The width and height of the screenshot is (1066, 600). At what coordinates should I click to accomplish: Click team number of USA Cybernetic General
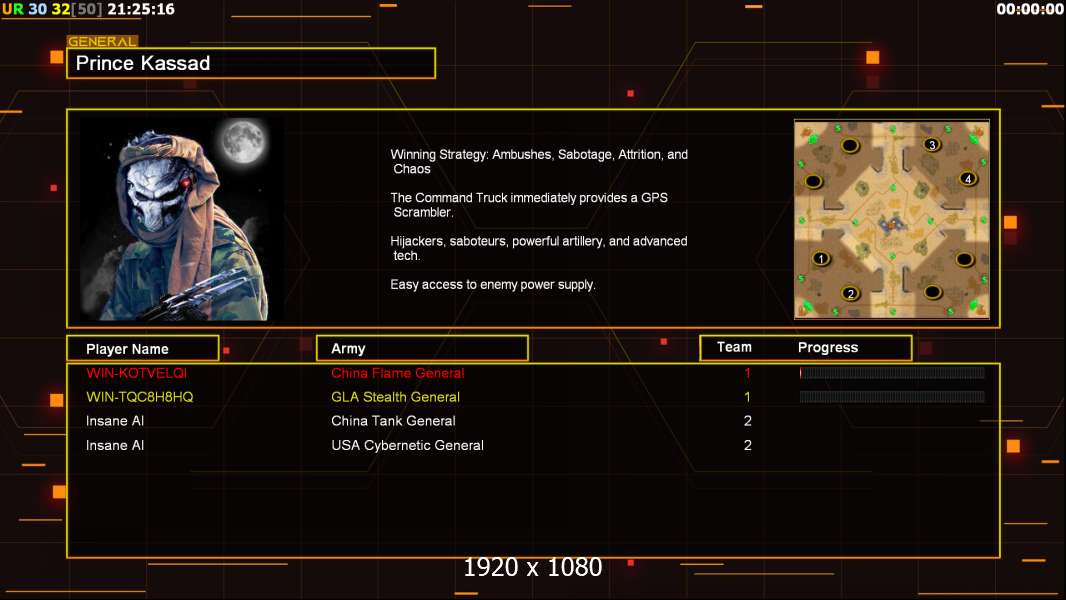pyautogui.click(x=748, y=446)
